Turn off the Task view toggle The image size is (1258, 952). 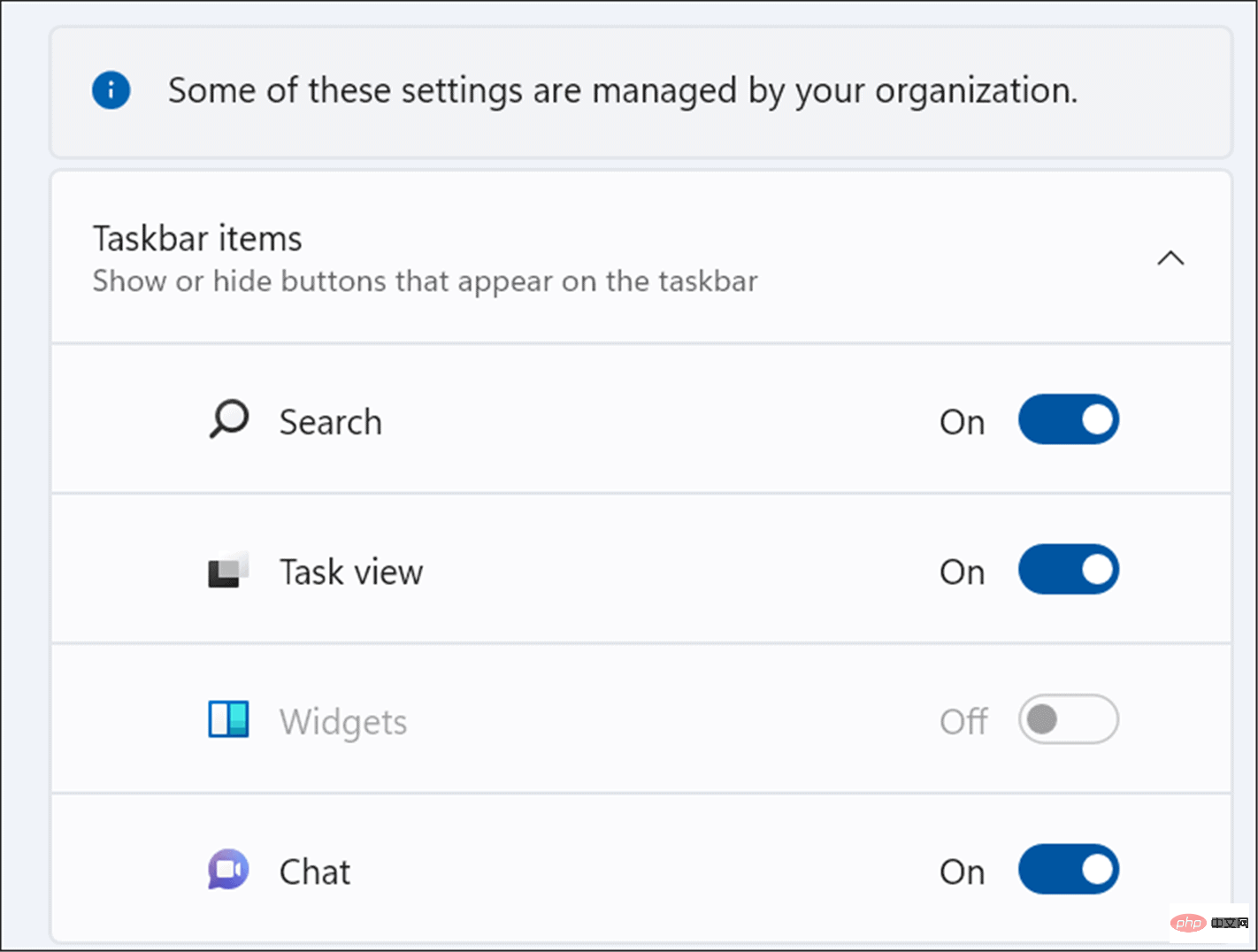[x=1069, y=569]
